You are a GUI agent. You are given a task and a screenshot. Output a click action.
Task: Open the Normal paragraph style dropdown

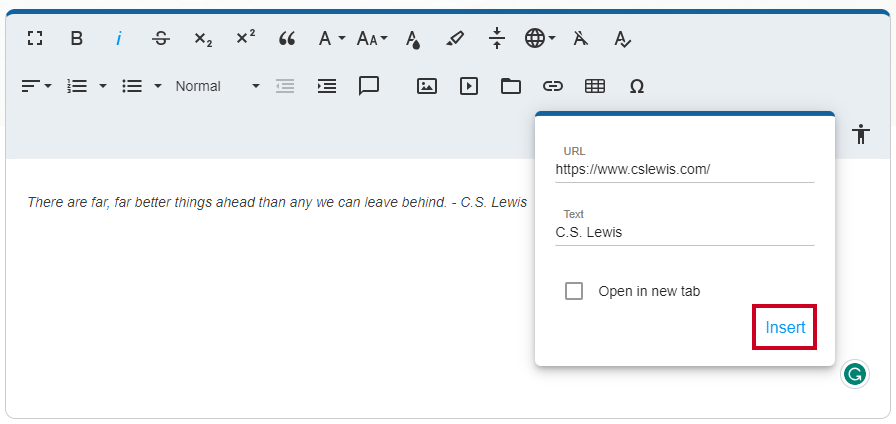(217, 86)
